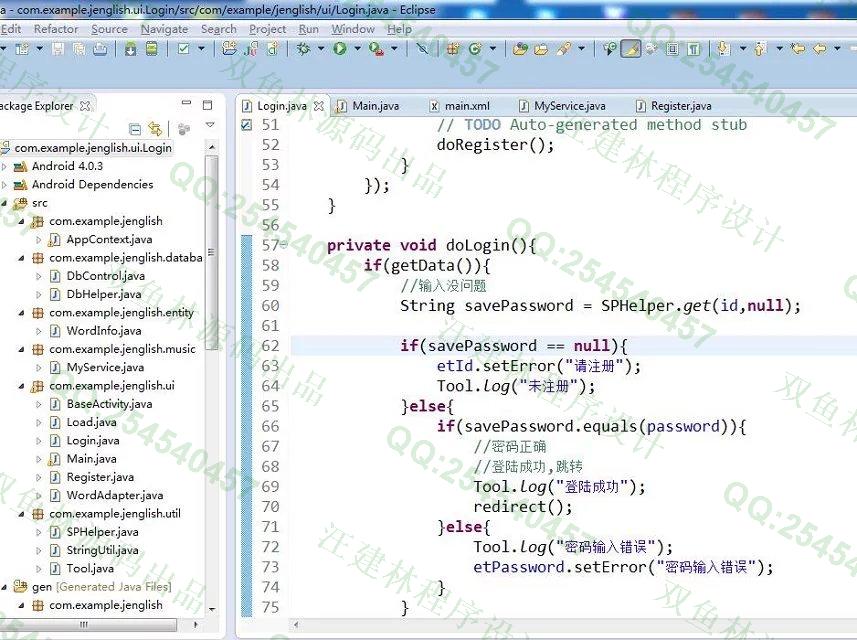Click the New Java Class icon

(x=474, y=49)
